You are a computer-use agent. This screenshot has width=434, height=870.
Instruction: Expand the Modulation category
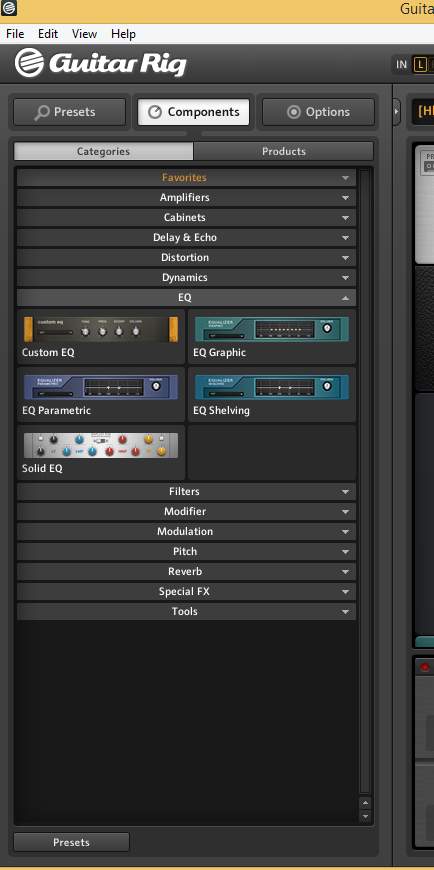(x=186, y=532)
